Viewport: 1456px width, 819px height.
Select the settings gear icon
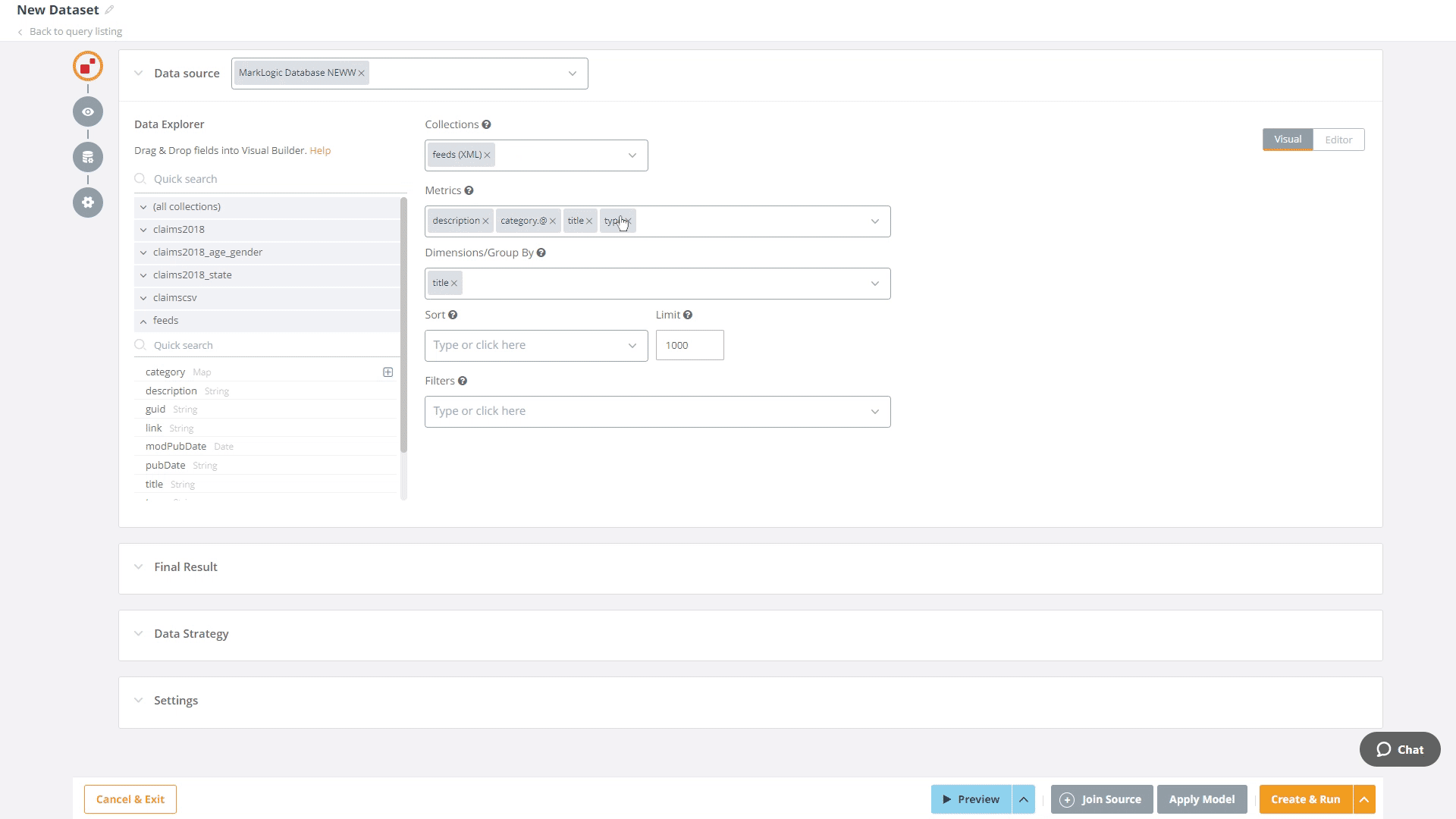(x=88, y=203)
